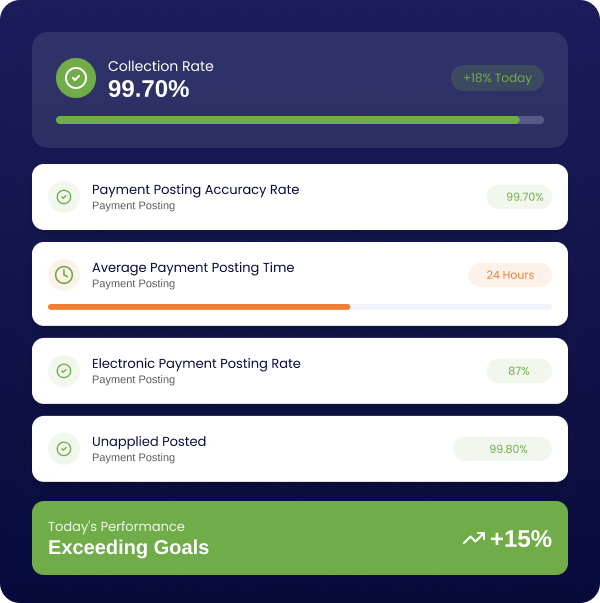Click the 99.70% accuracy rate badge
This screenshot has height=603, width=600.
[x=519, y=197]
